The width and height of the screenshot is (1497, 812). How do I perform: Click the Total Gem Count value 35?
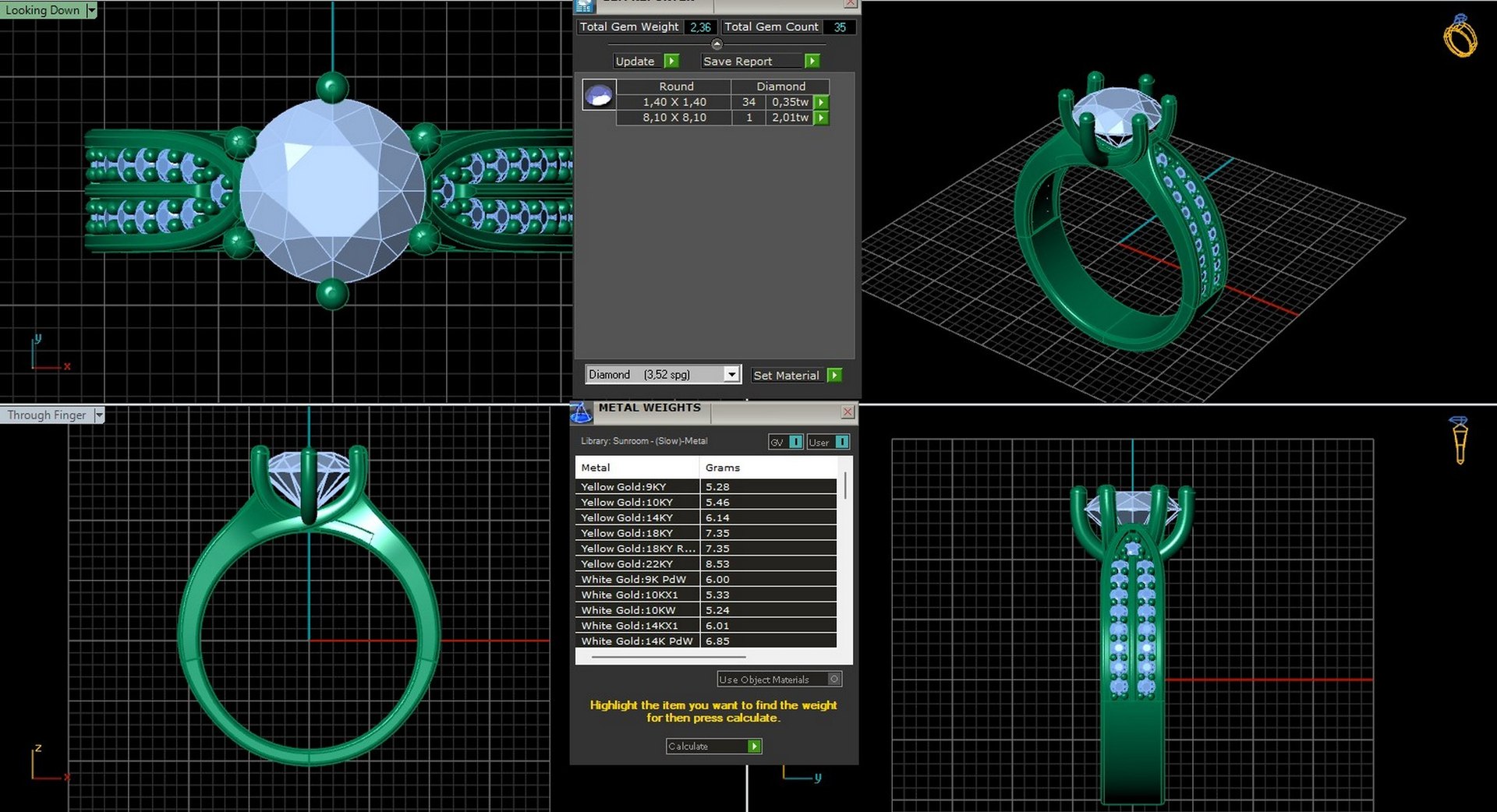pos(840,26)
